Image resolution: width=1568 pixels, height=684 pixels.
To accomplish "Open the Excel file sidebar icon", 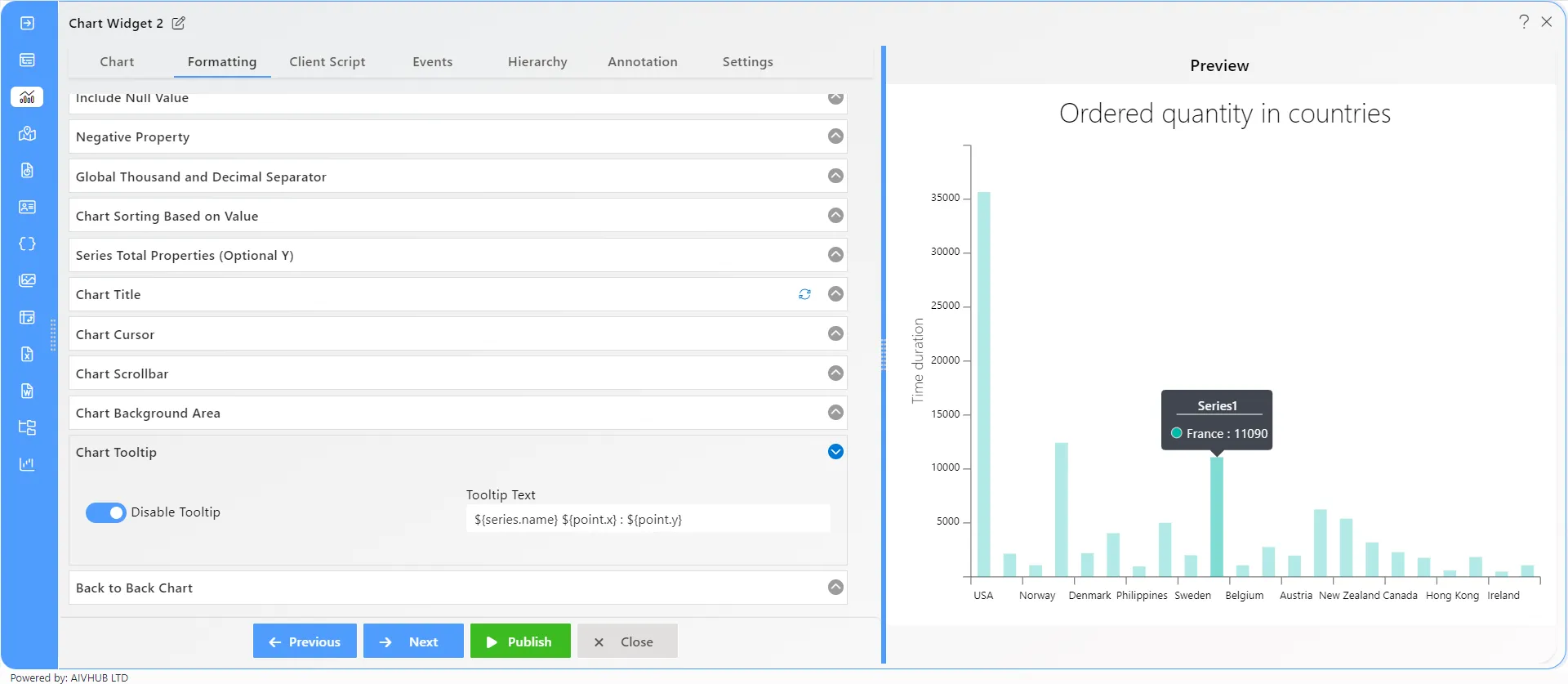I will pyautogui.click(x=27, y=354).
